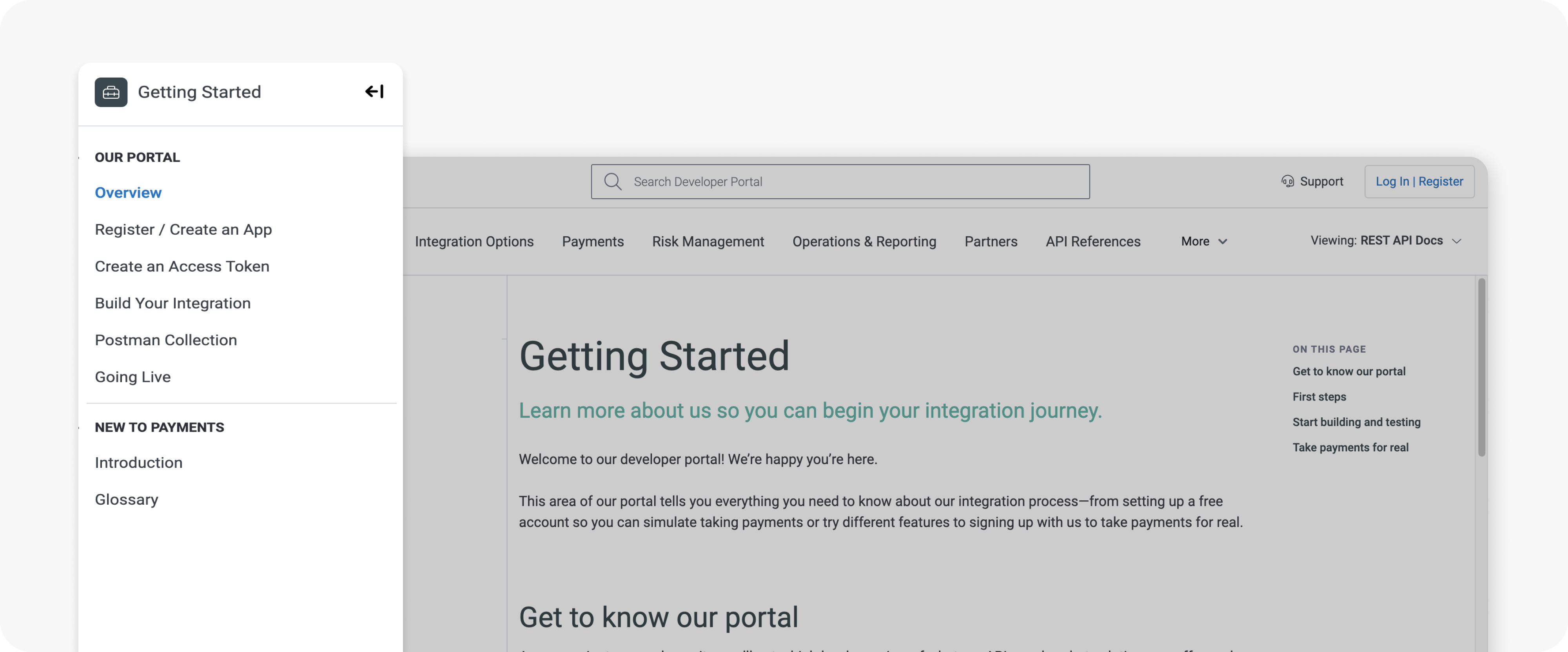Jump to First steps on this page
Viewport: 1568px width, 652px height.
[x=1319, y=397]
